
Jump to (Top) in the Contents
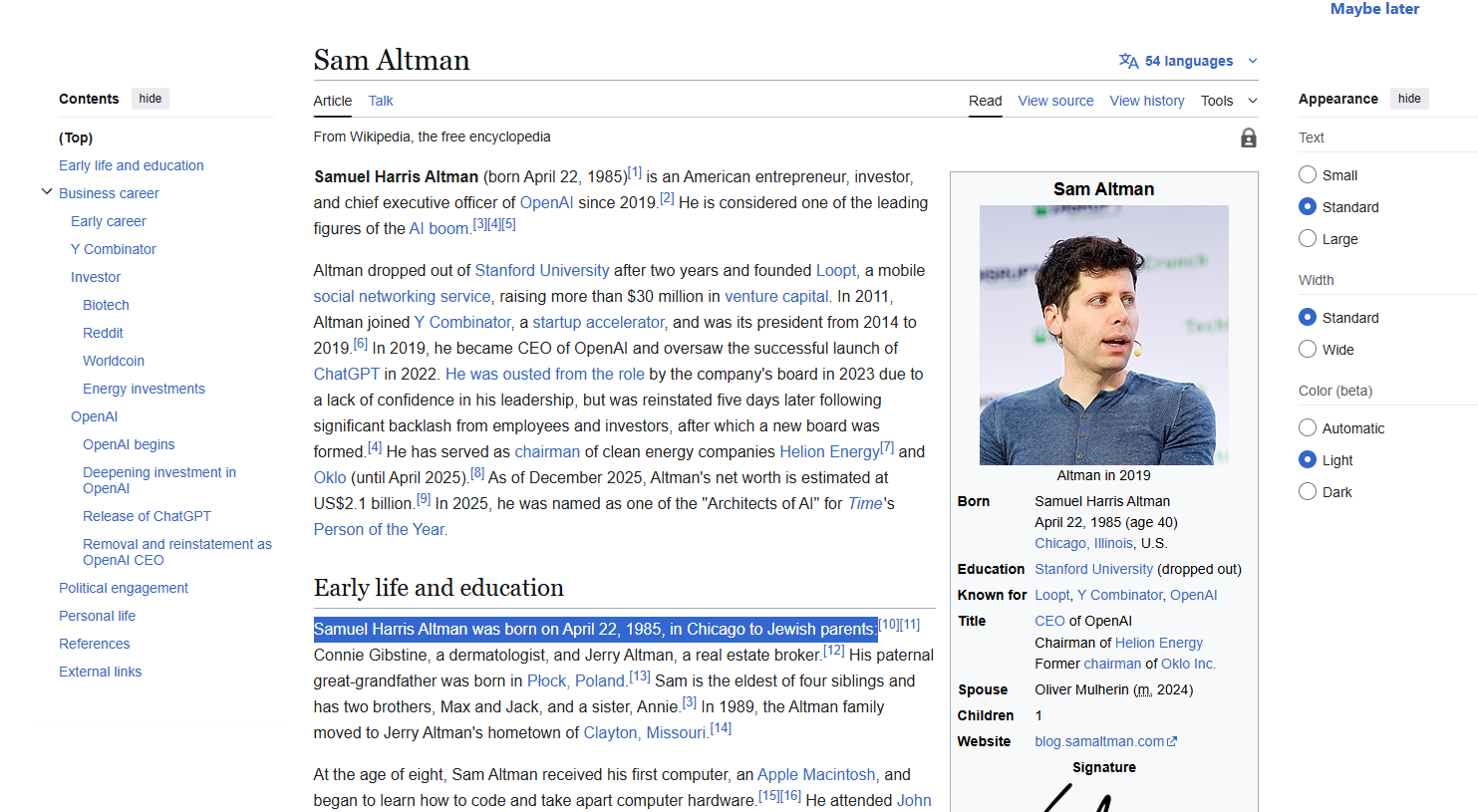(x=76, y=137)
